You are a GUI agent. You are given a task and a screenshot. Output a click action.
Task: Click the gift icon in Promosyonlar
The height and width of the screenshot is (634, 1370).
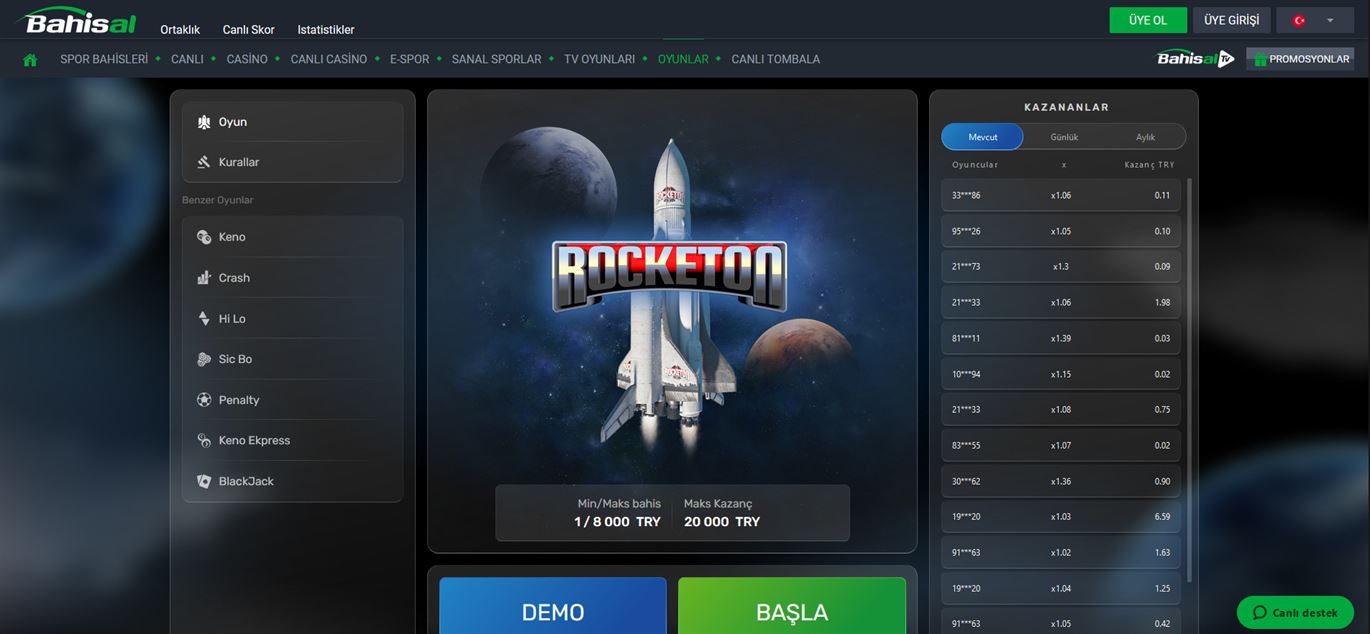[x=1260, y=59]
